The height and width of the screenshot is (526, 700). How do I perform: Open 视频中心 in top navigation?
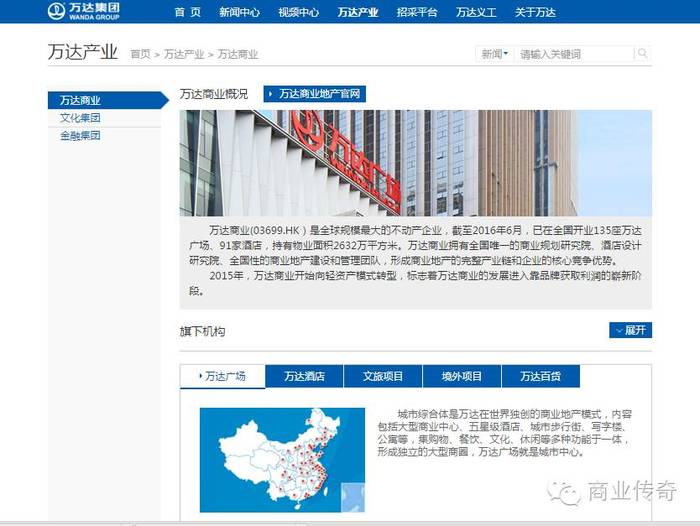click(298, 12)
